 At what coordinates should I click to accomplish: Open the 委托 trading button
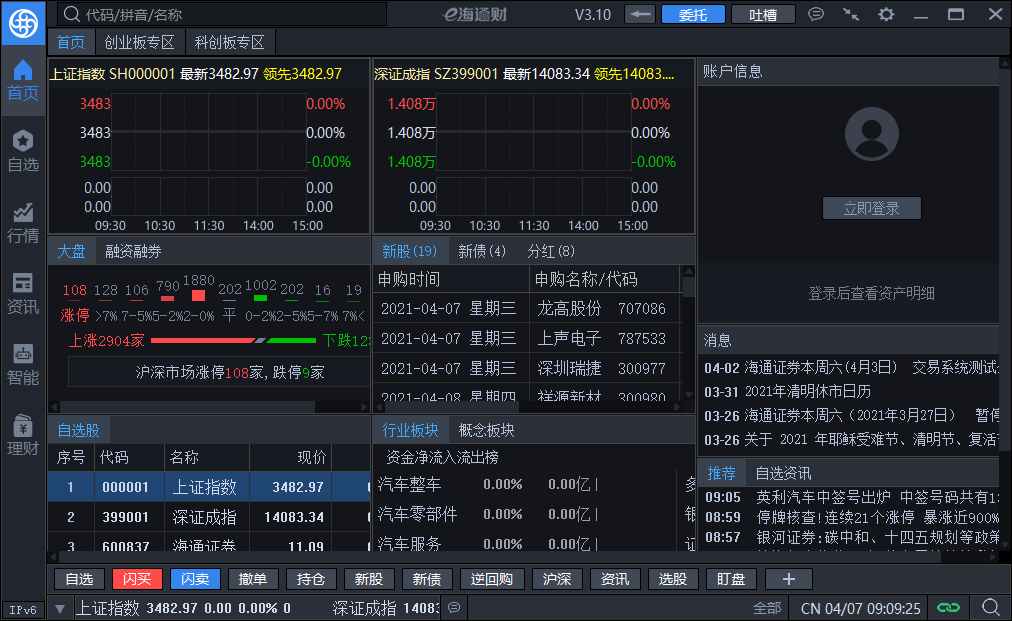[x=693, y=14]
